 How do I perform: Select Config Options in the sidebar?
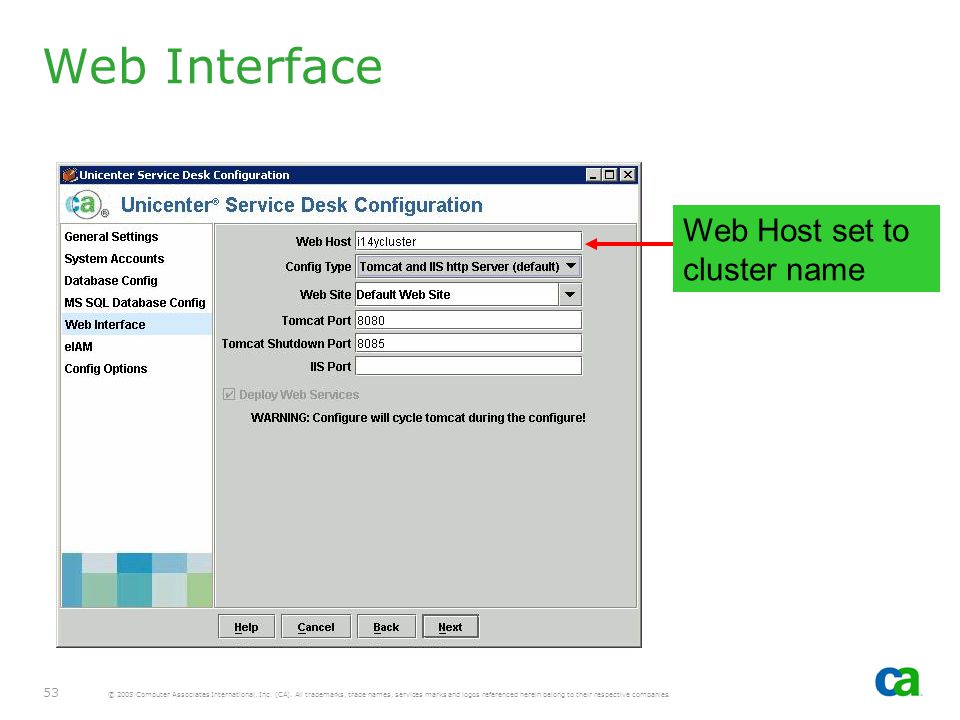(x=106, y=369)
